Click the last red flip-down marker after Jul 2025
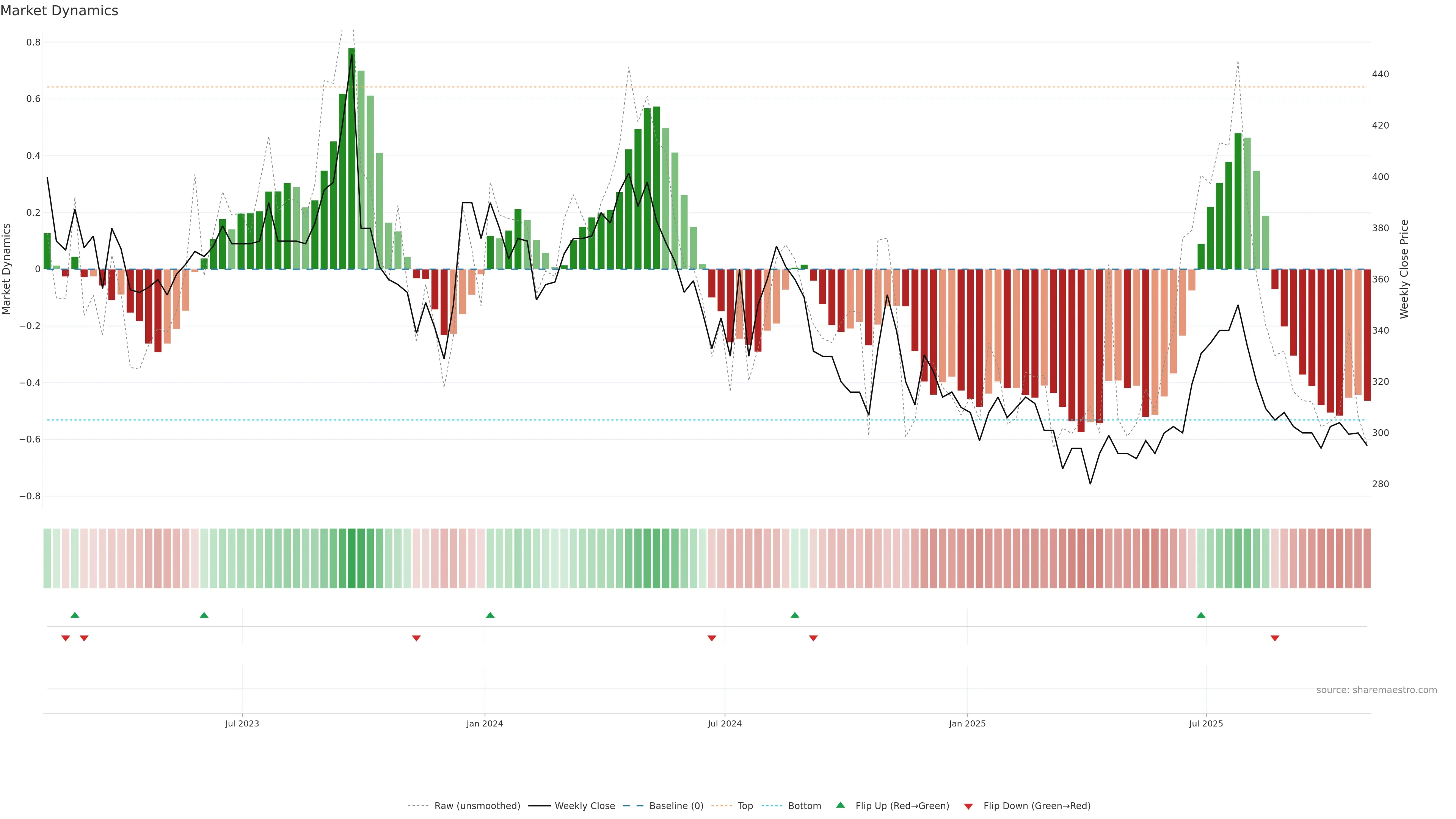The image size is (1456, 819). (x=1274, y=638)
